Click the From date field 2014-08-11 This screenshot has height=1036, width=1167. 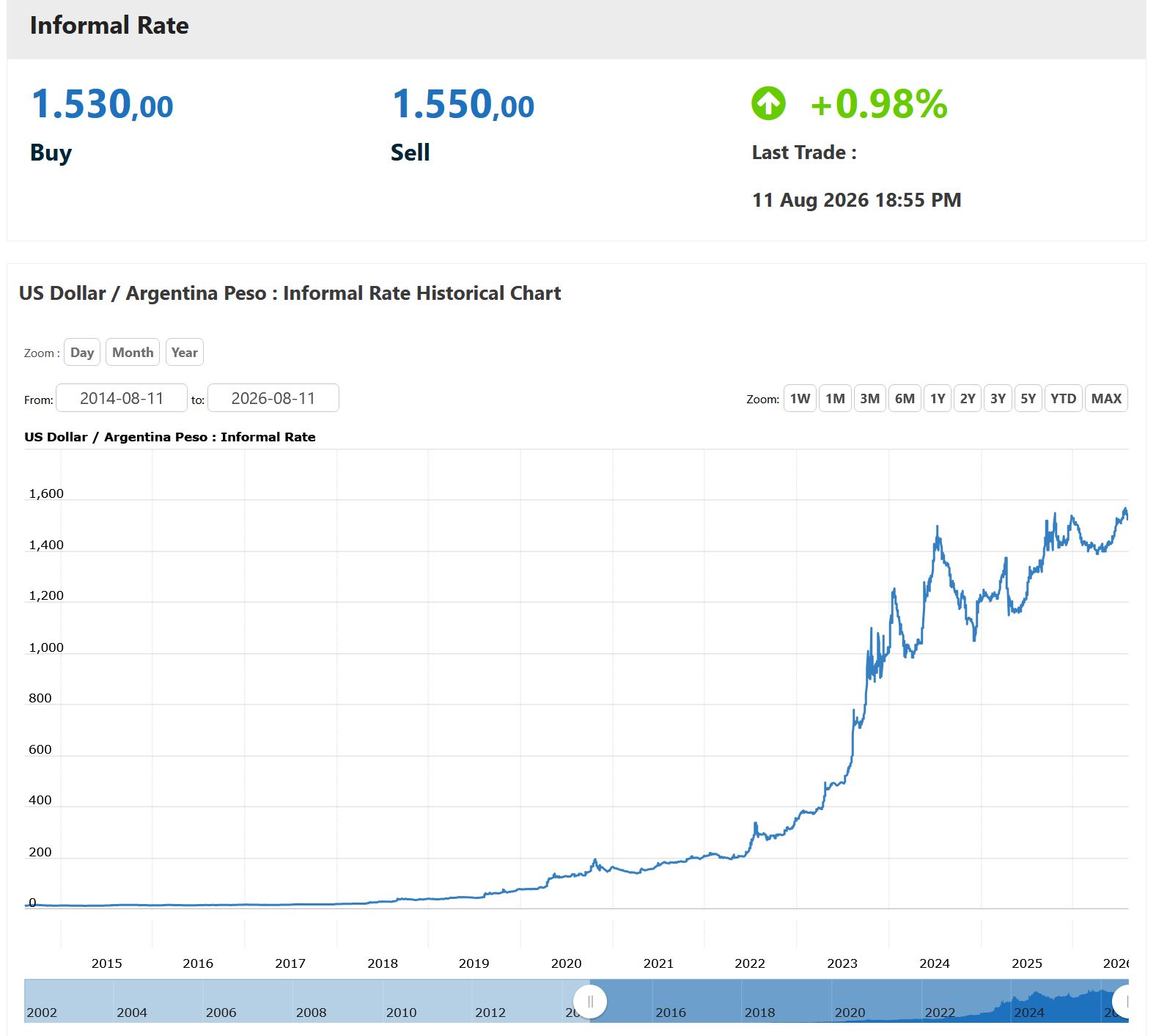pyautogui.click(x=122, y=398)
